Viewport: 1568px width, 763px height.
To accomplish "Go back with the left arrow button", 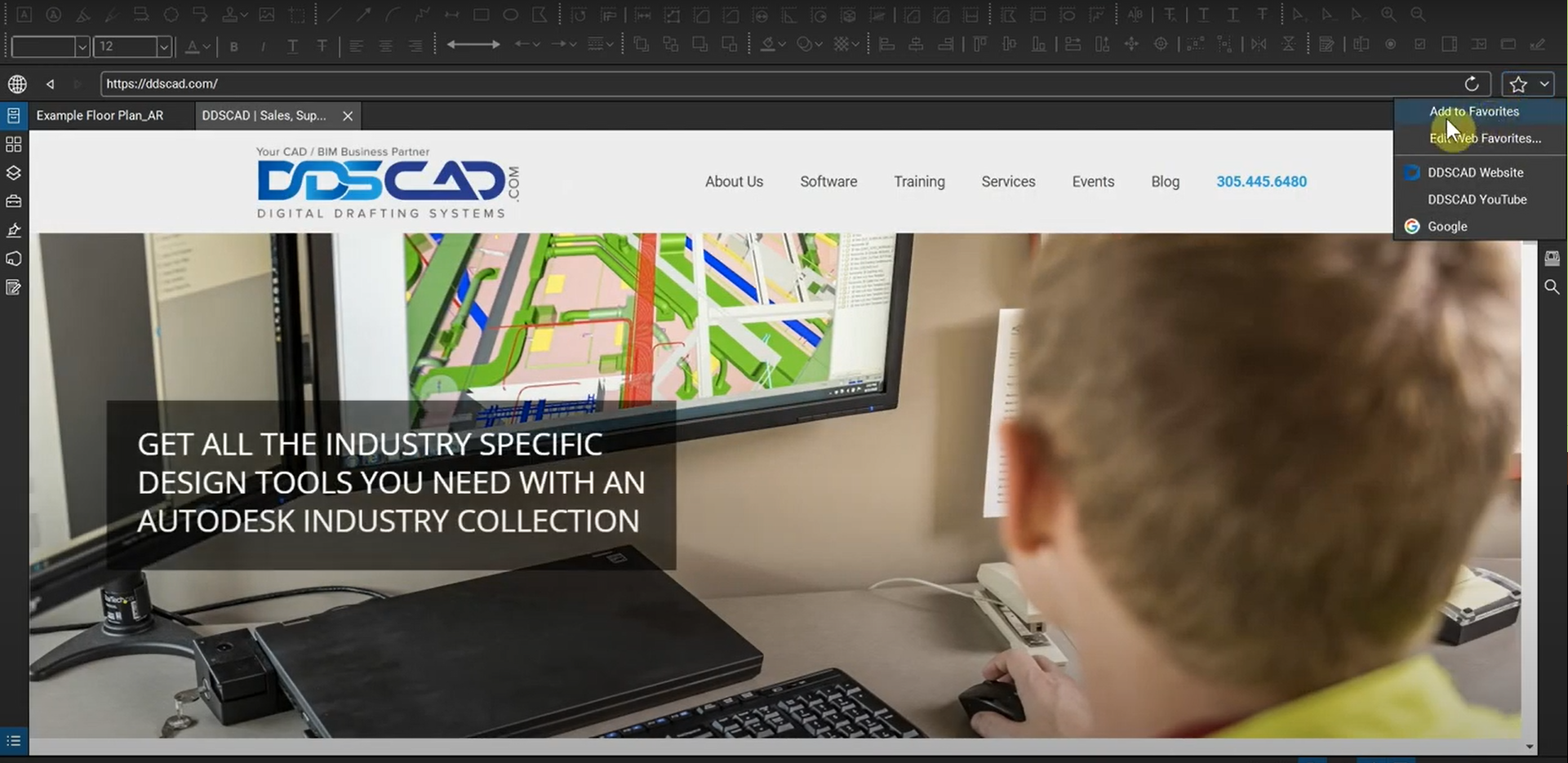I will pos(51,84).
